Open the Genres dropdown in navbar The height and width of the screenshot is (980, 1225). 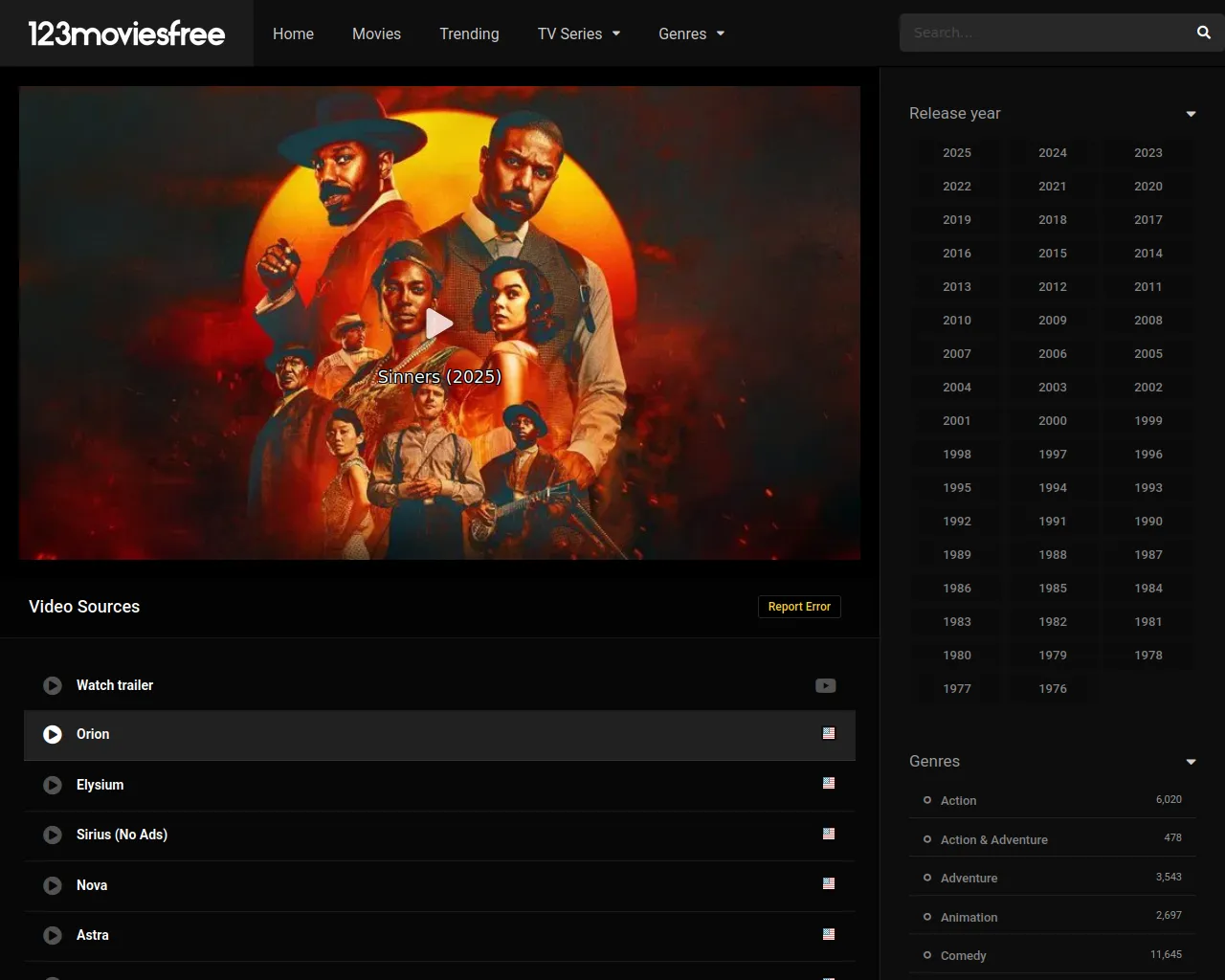[691, 33]
